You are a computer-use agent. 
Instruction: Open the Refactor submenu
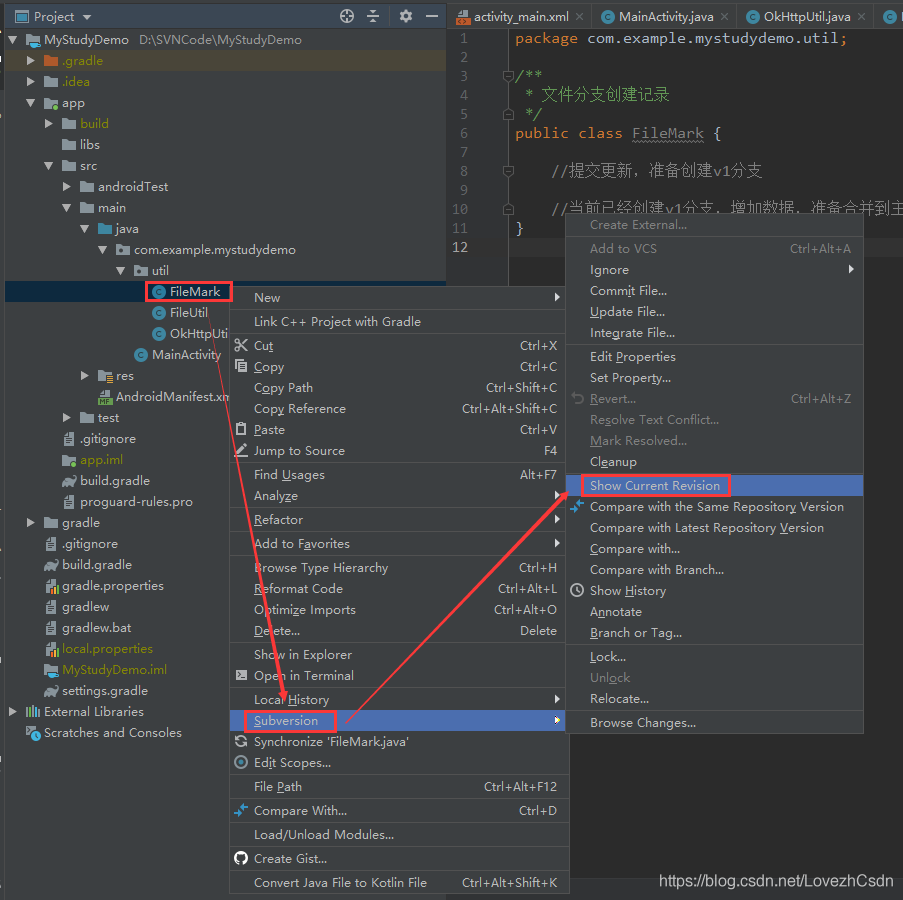pos(397,519)
